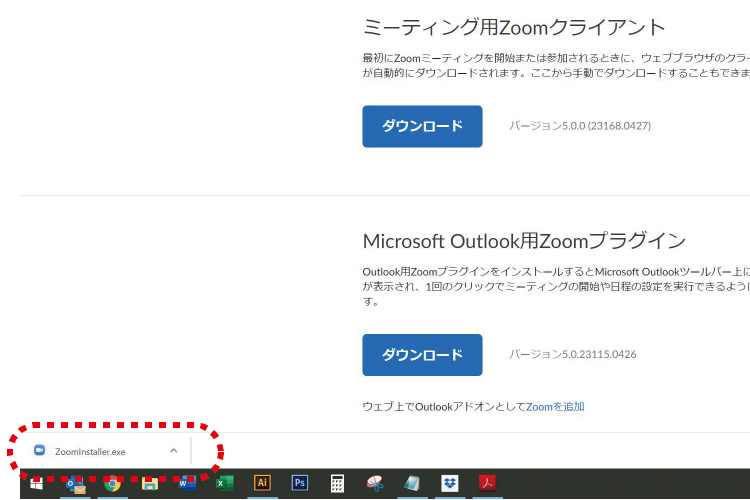Open the yellow folder icon in the taskbar
The image size is (750, 500).
150,484
